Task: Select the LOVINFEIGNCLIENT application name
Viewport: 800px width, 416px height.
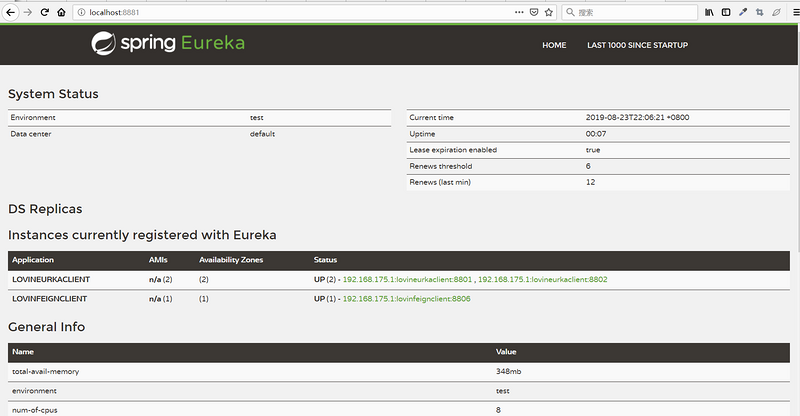Action: [x=49, y=299]
